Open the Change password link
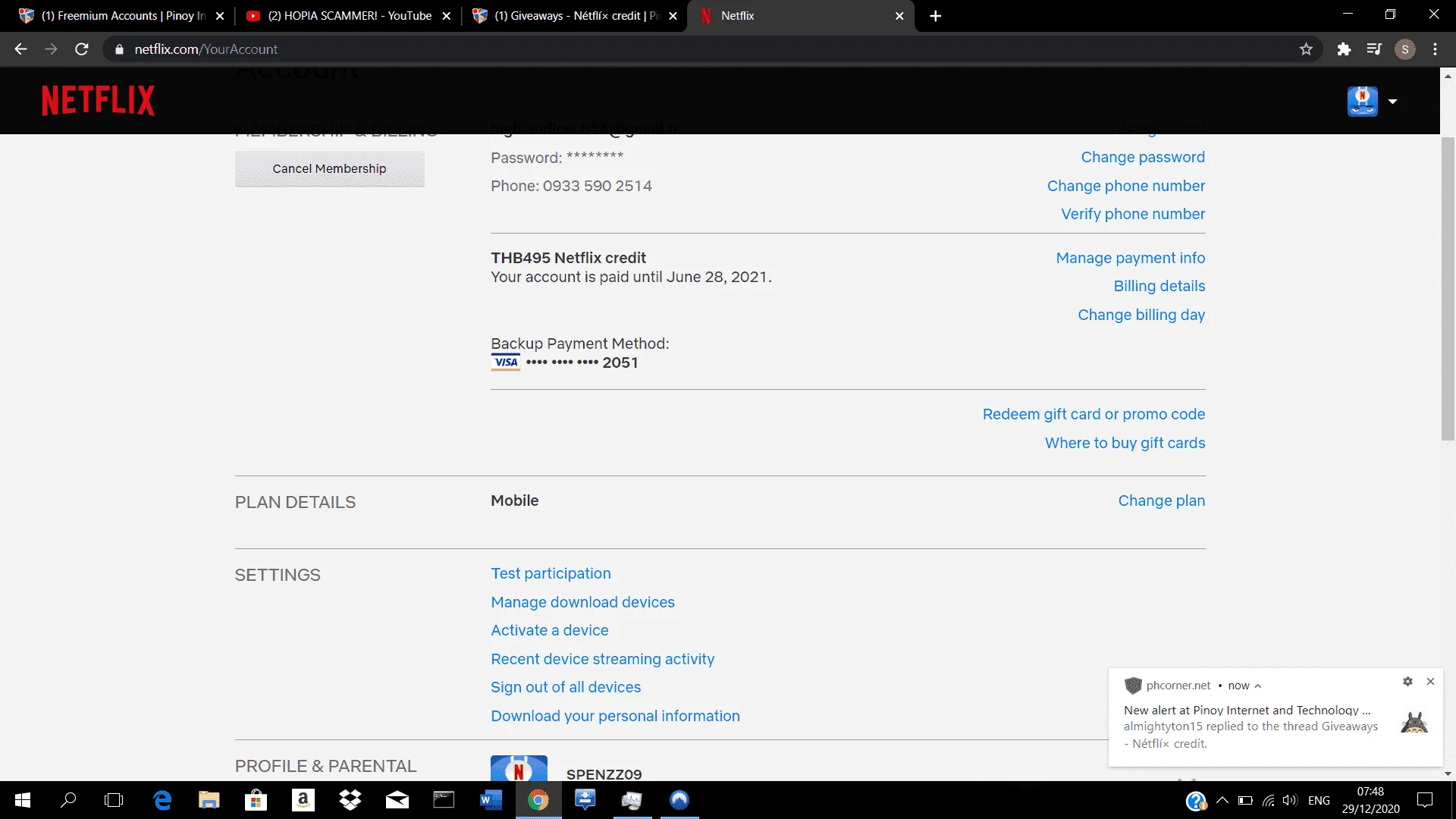Image resolution: width=1456 pixels, height=819 pixels. [x=1143, y=157]
